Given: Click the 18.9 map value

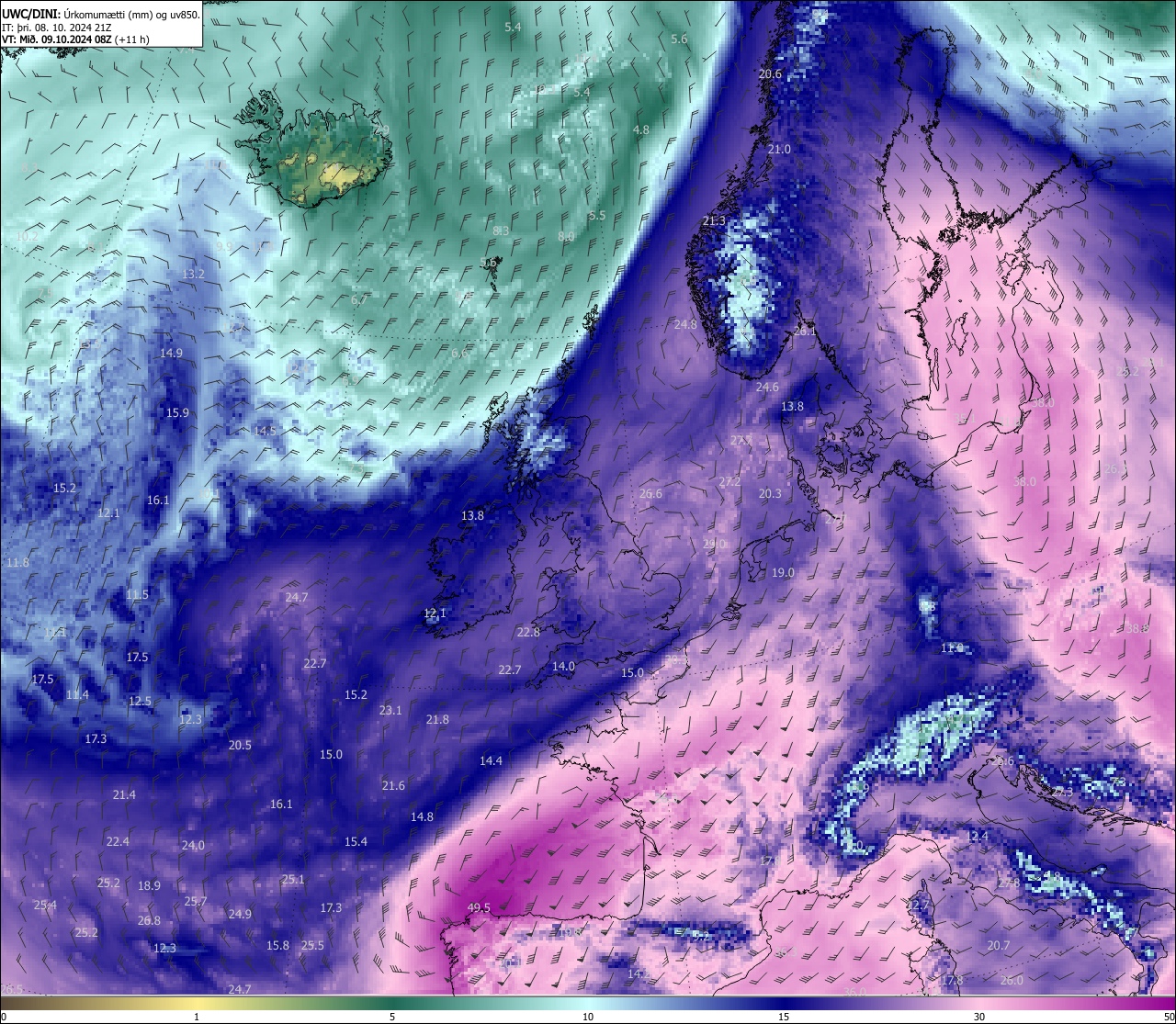Looking at the screenshot, I should point(149,885).
